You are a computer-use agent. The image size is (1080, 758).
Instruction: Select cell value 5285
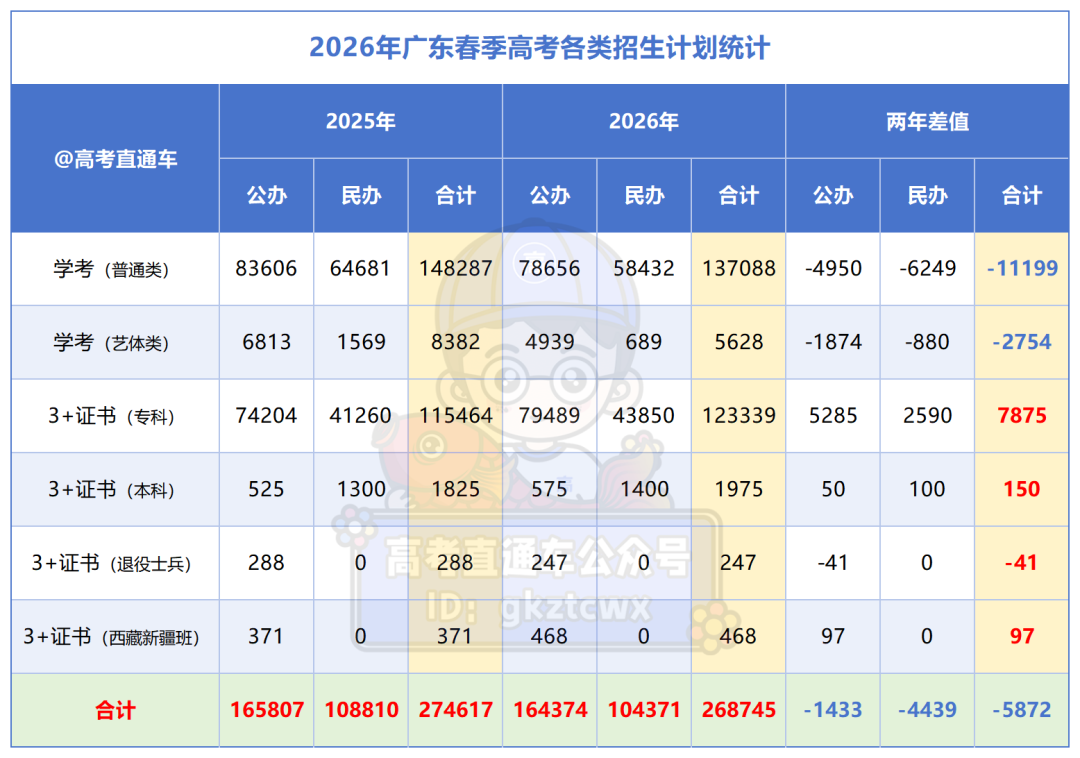(x=833, y=416)
